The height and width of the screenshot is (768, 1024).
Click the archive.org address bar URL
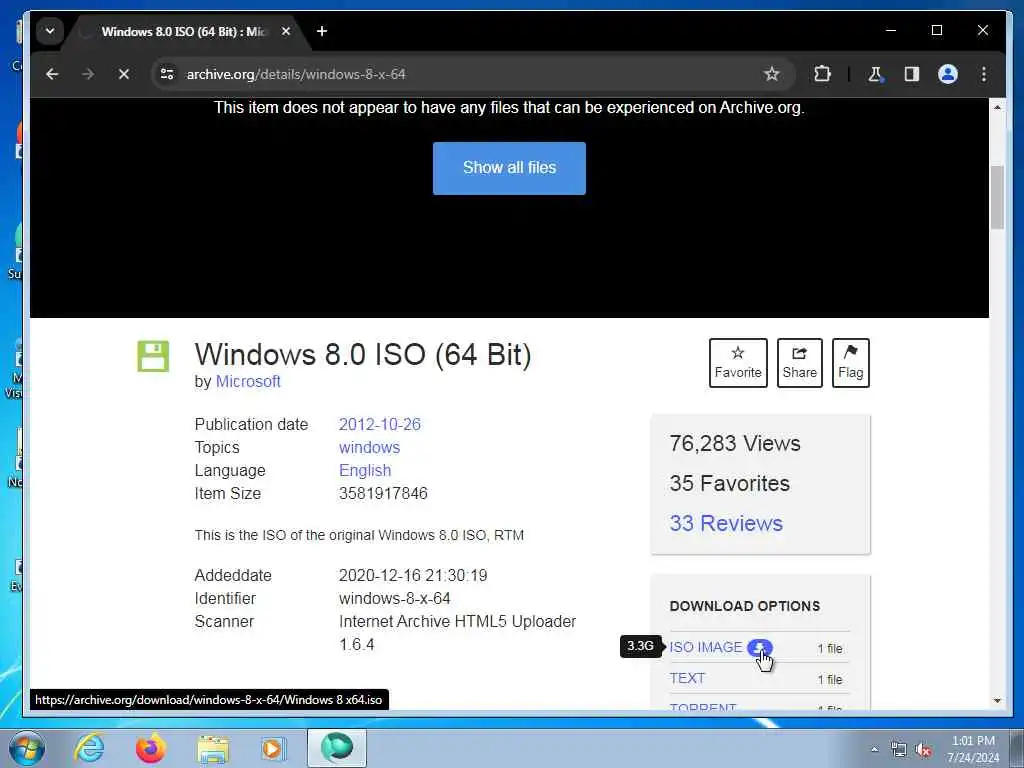[x=296, y=74]
